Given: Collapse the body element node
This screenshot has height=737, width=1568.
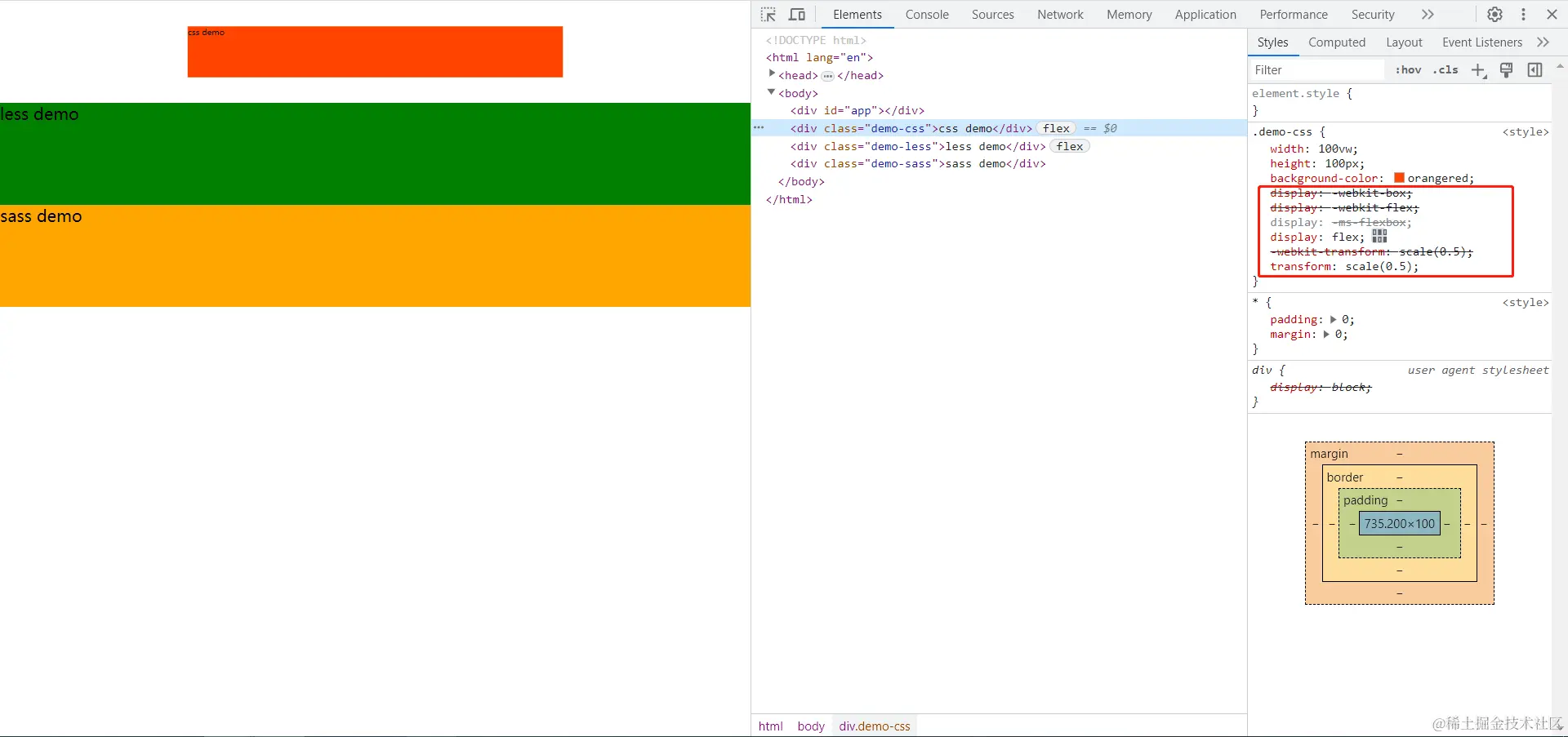Looking at the screenshot, I should coord(771,92).
